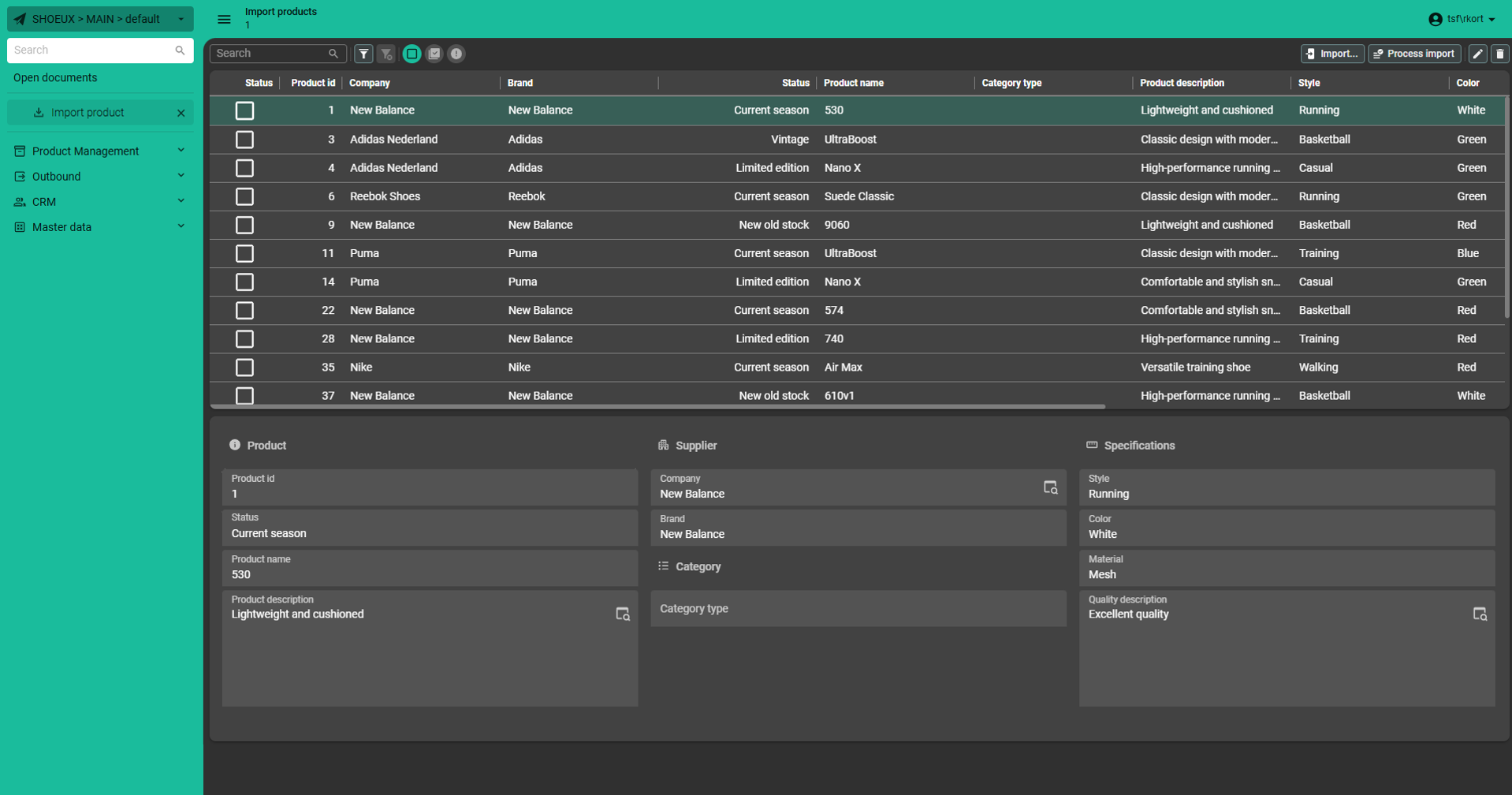Open the SHOEUX > MAIN > default dropdown
The image size is (1512, 795).
click(x=100, y=19)
